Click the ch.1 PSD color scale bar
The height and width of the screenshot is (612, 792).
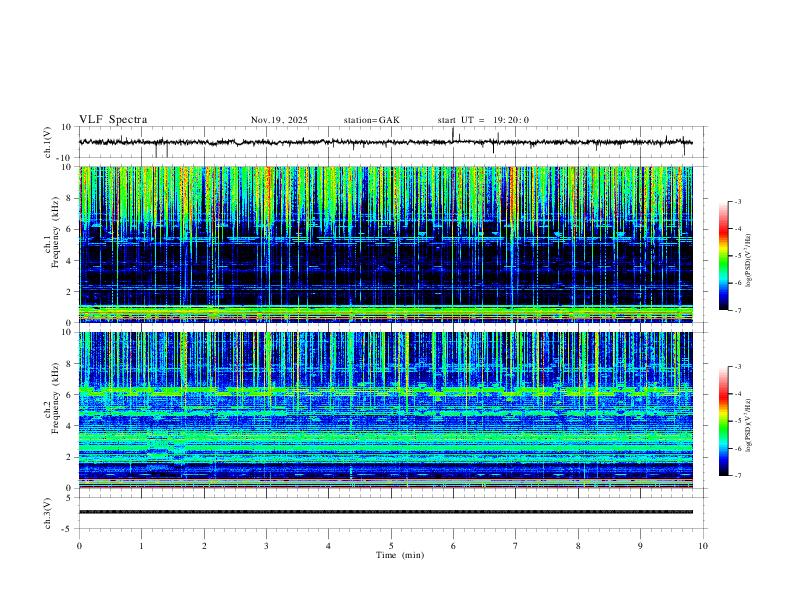(724, 256)
